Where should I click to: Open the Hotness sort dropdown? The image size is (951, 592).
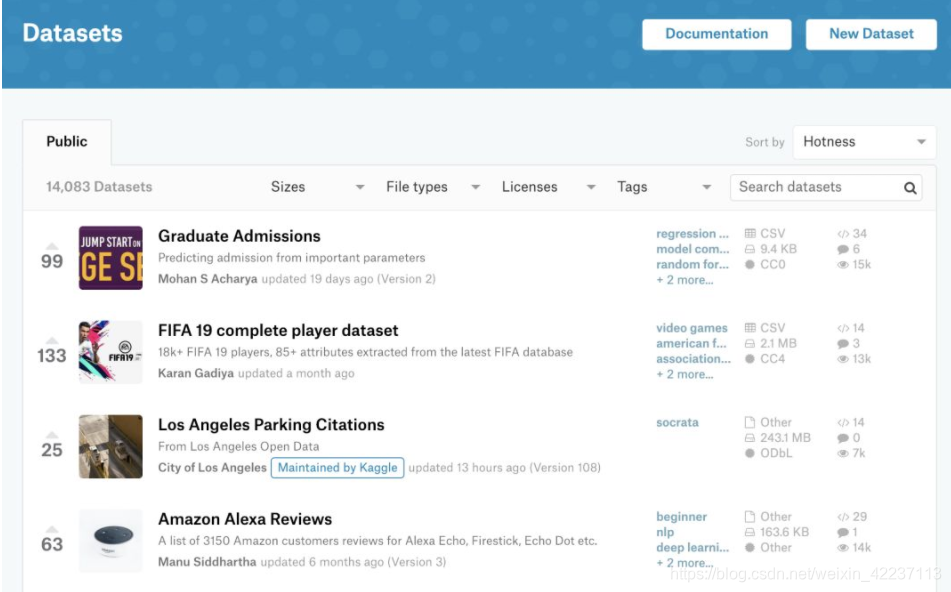pos(864,142)
